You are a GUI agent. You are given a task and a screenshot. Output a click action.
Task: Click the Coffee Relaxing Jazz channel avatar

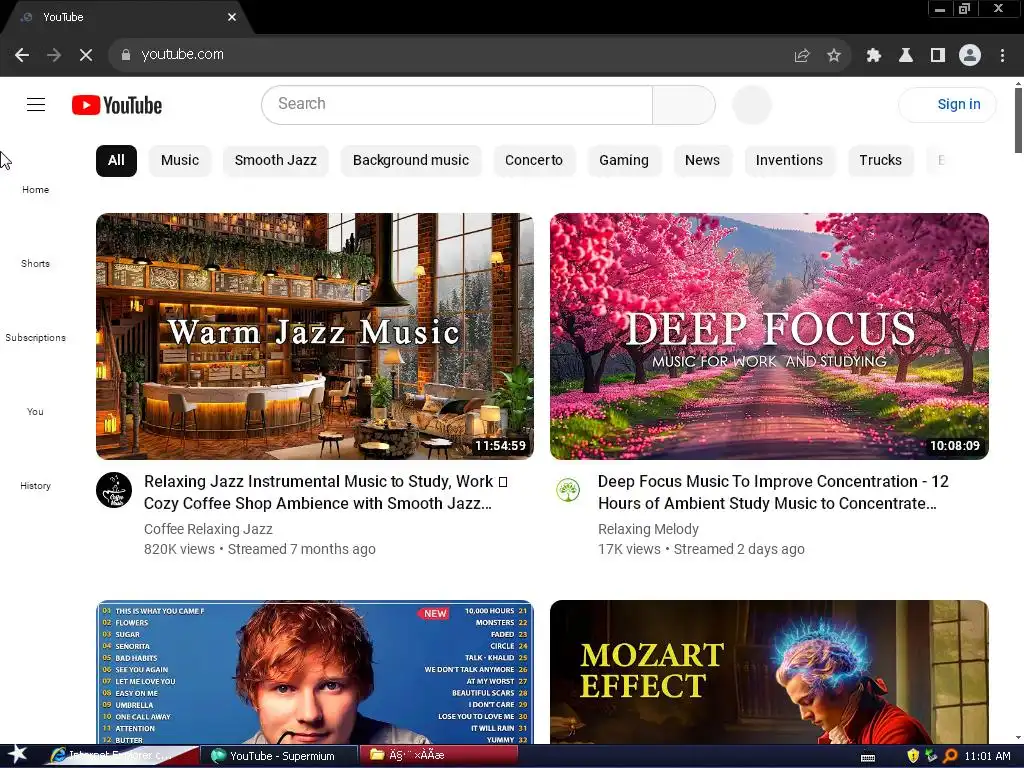[x=114, y=490]
